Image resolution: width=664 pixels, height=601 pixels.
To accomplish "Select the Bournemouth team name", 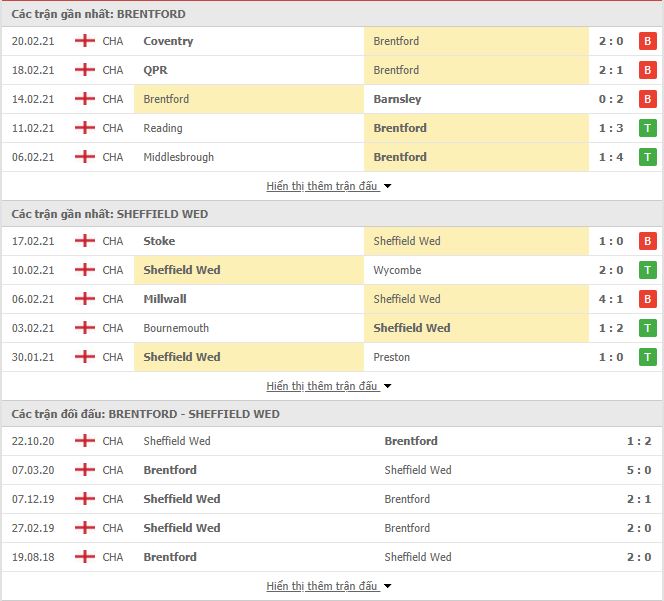I will (176, 328).
